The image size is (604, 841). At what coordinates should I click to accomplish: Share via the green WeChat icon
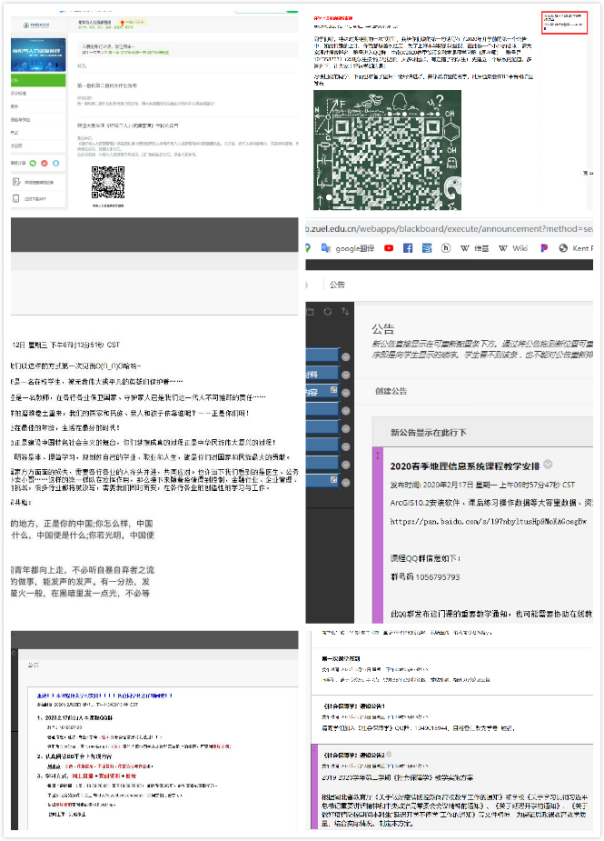[x=32, y=162]
